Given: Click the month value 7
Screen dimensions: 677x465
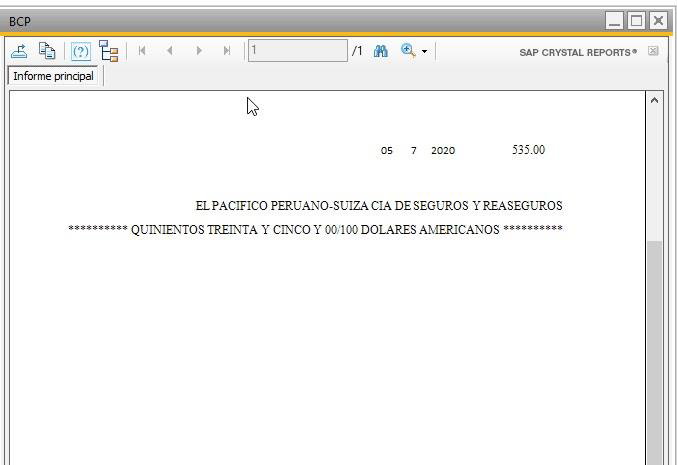Looking at the screenshot, I should click(x=414, y=151).
